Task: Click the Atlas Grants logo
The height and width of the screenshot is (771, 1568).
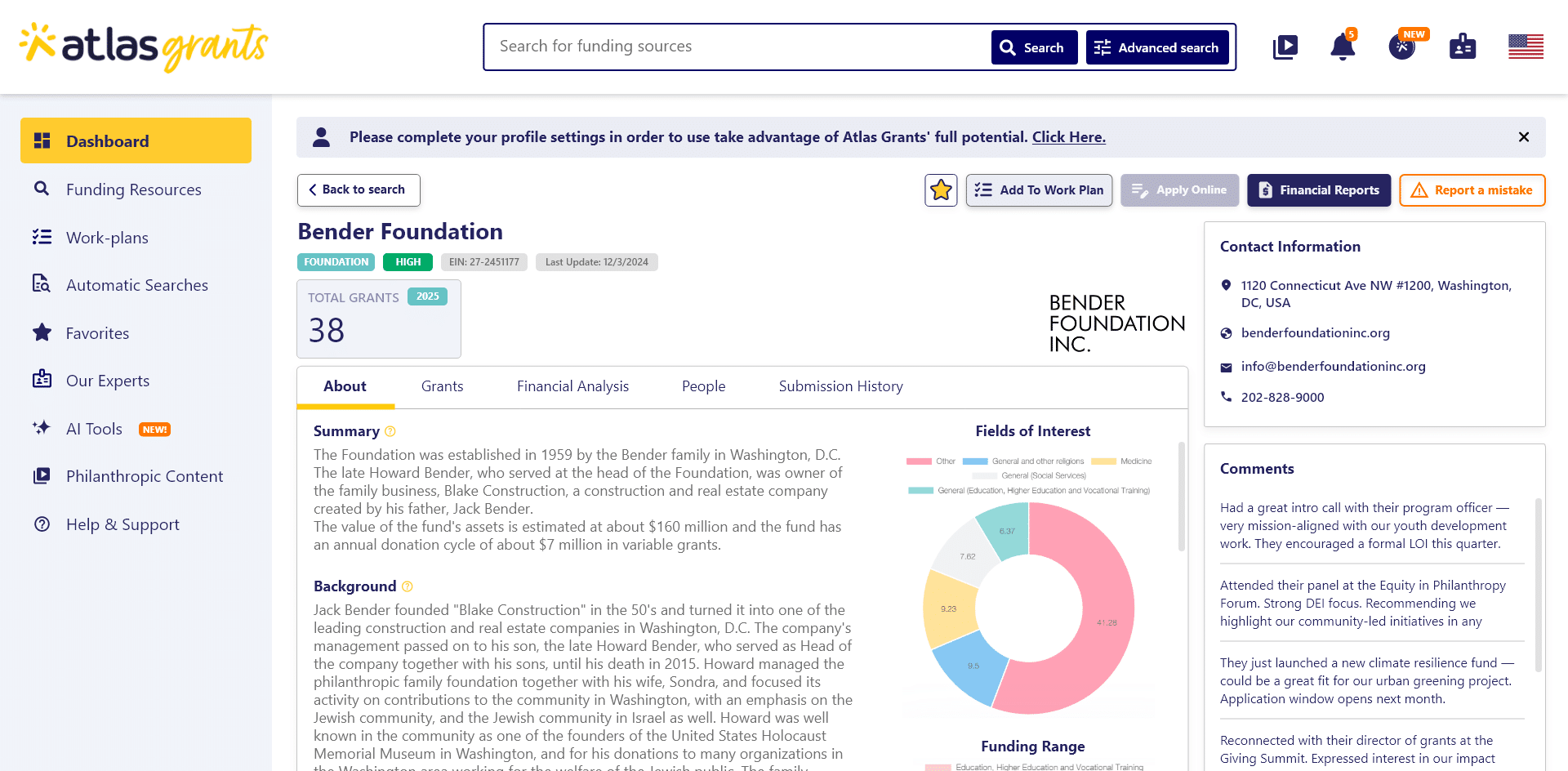Action: pos(144,47)
